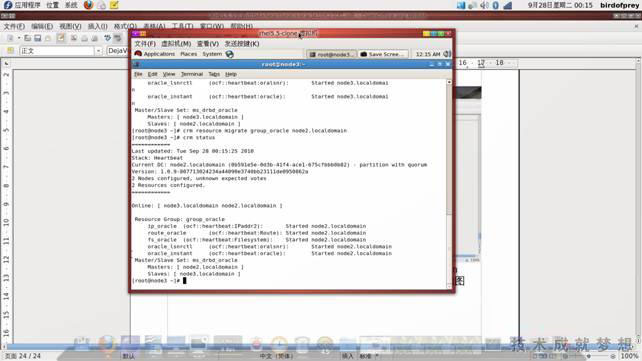
Task: Click birdofprey user name in top panel
Action: (619, 5)
